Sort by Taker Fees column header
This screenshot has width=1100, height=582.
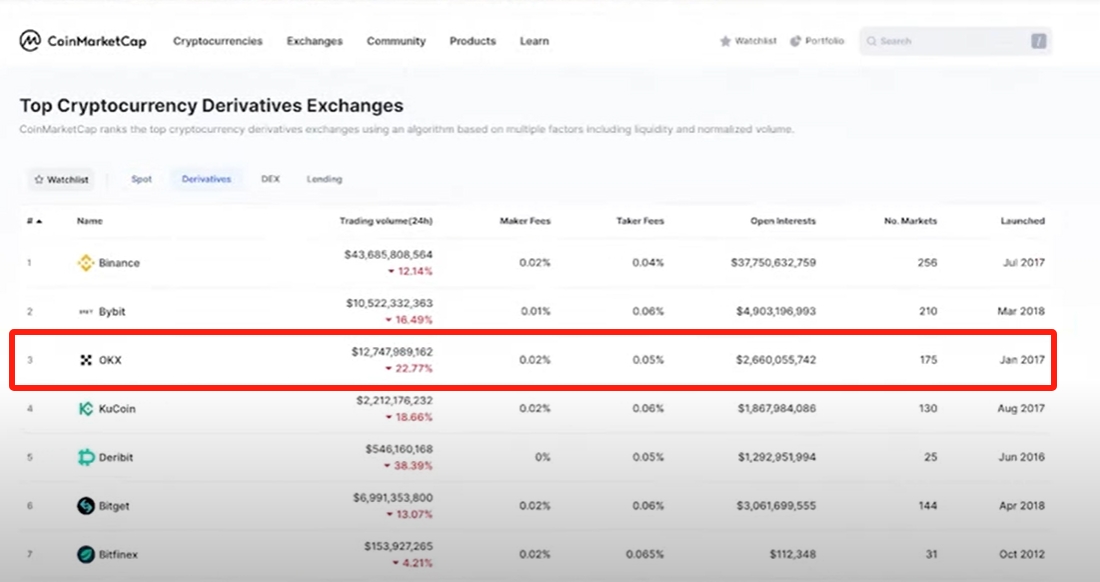point(640,221)
